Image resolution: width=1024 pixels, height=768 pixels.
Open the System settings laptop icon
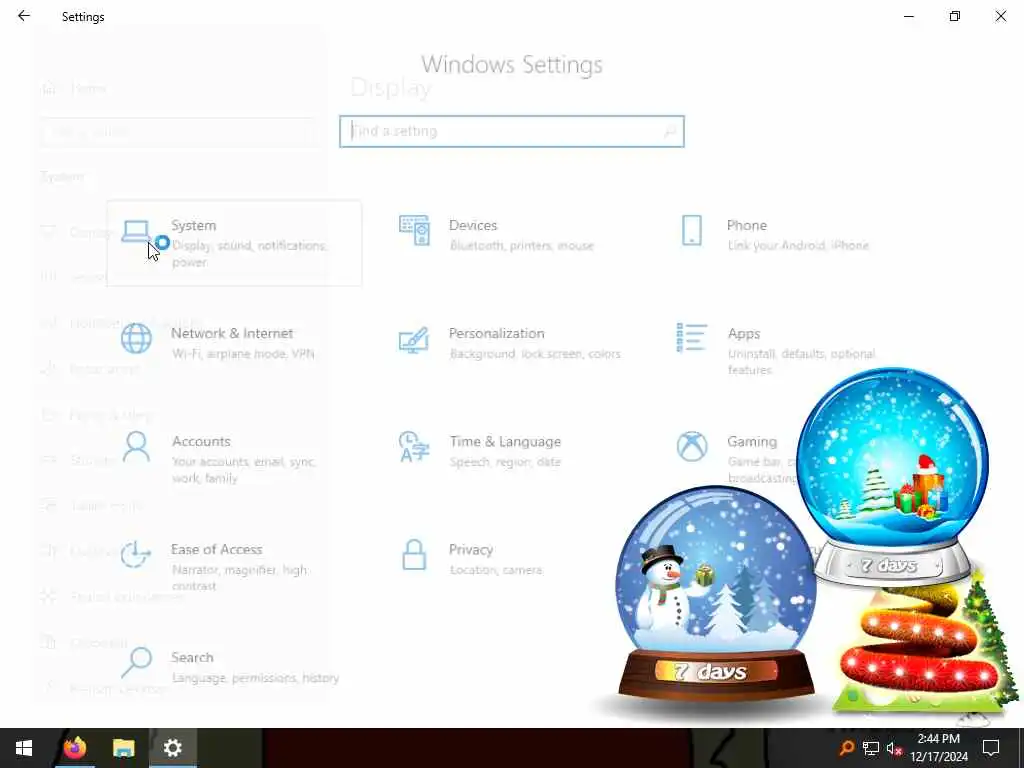coord(136,232)
